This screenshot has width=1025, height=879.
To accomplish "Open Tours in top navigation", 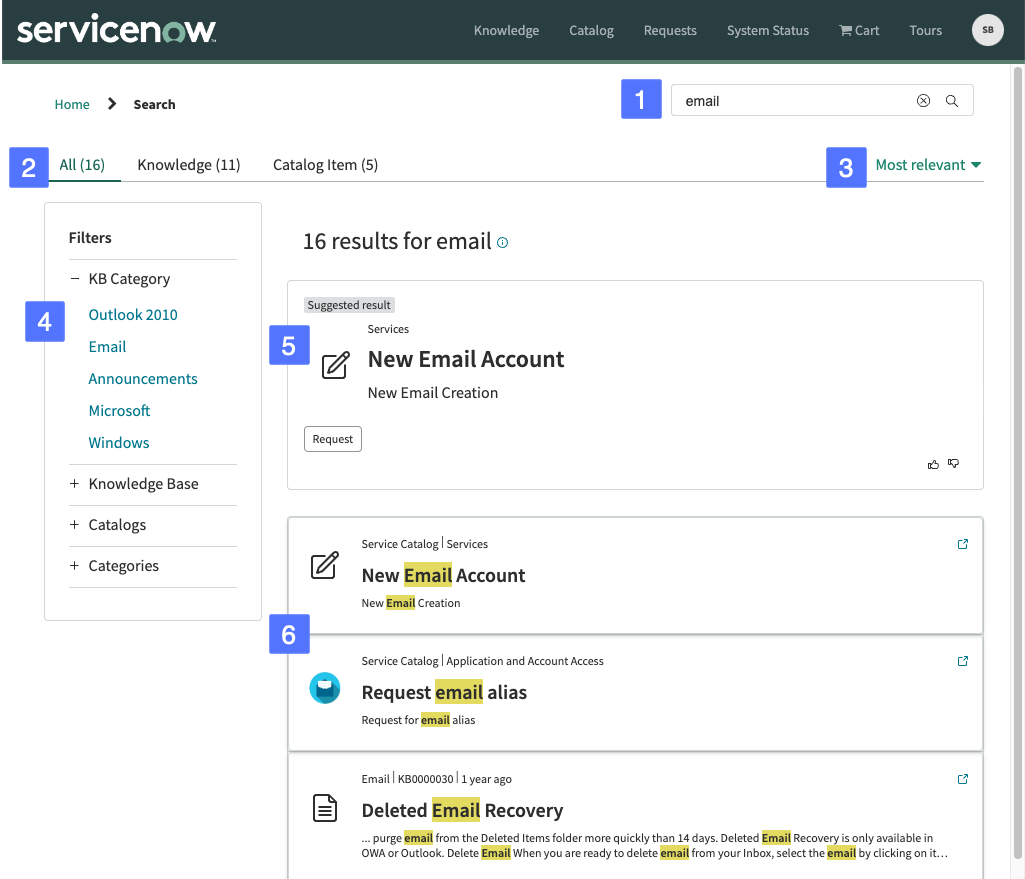I will [925, 31].
